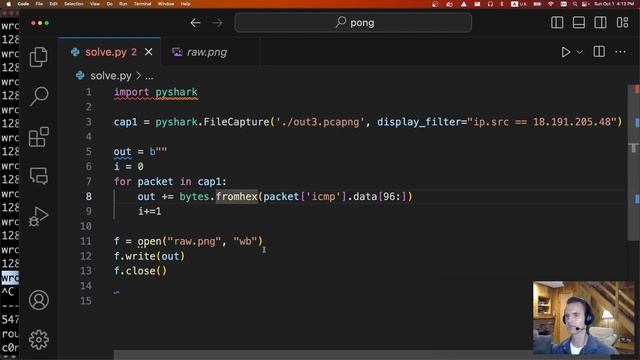This screenshot has height=360, width=640.
Task: Go back with the left arrow
Action: click(196, 23)
